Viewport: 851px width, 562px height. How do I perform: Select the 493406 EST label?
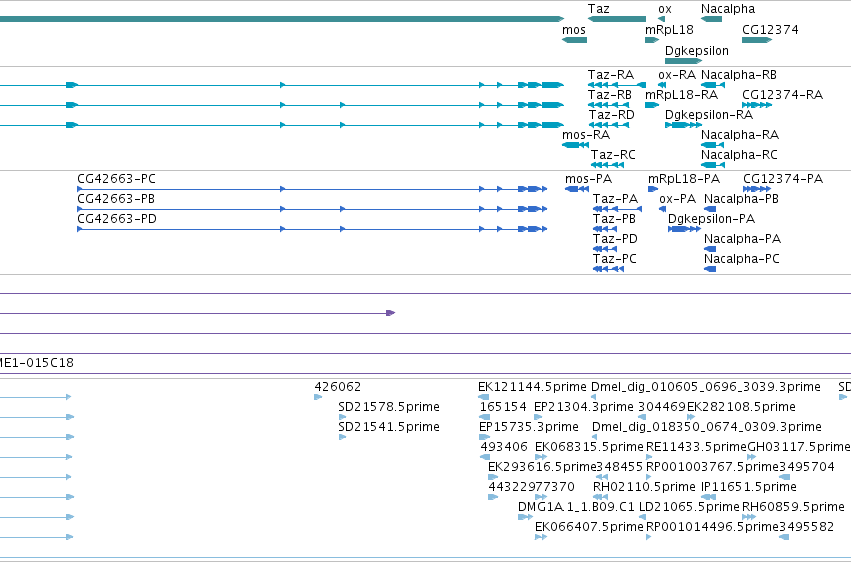pos(504,448)
